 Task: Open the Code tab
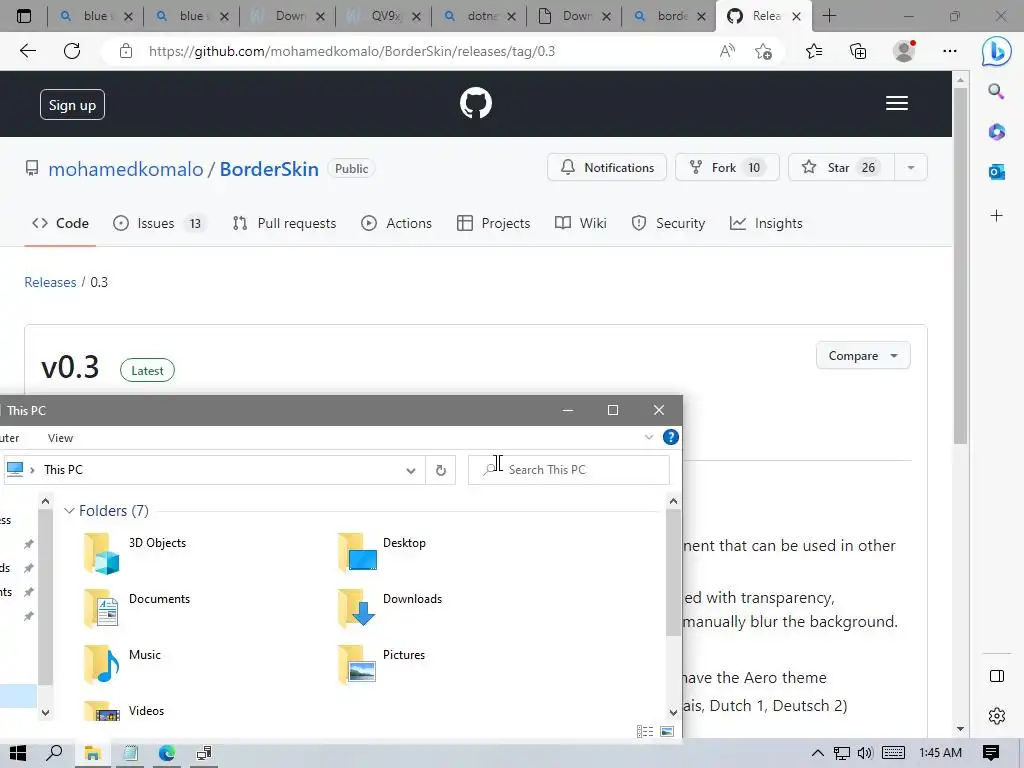pos(60,223)
